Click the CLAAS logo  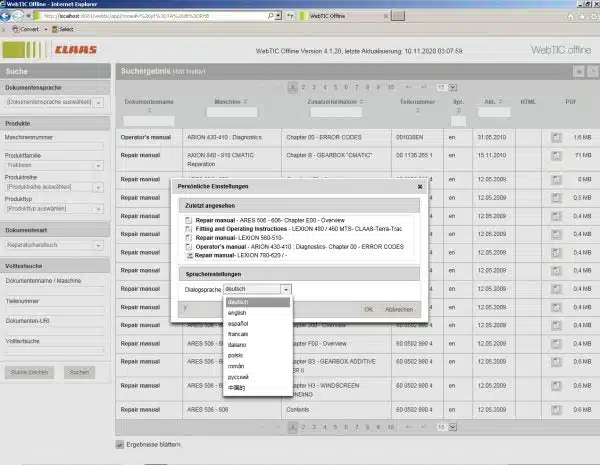coord(75,50)
